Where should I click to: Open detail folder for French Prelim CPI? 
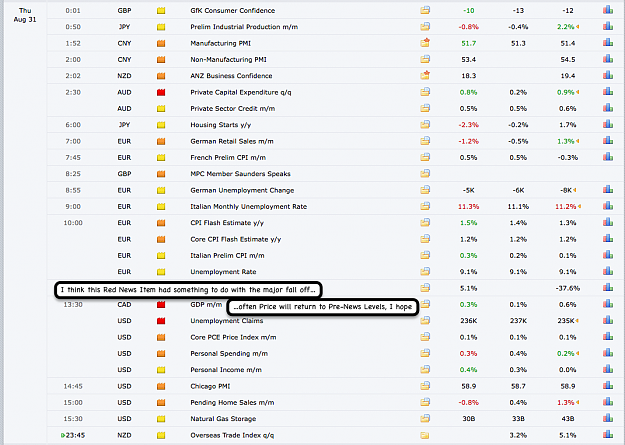point(425,157)
